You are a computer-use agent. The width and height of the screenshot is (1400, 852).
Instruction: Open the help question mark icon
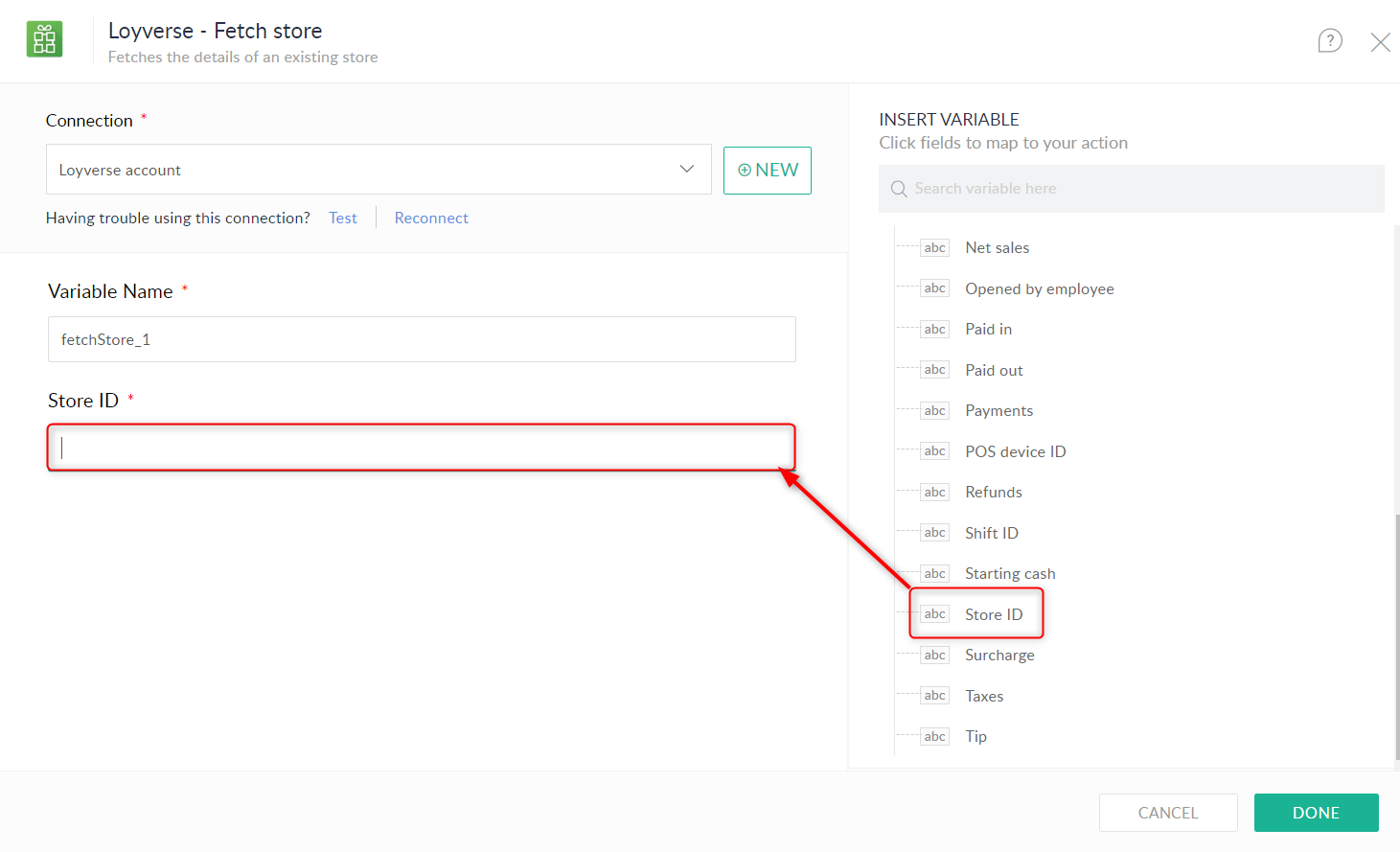pos(1329,40)
